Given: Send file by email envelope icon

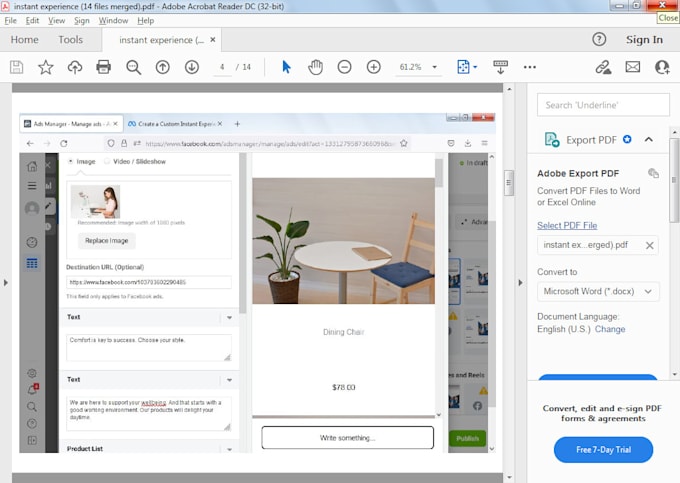Looking at the screenshot, I should (x=632, y=67).
